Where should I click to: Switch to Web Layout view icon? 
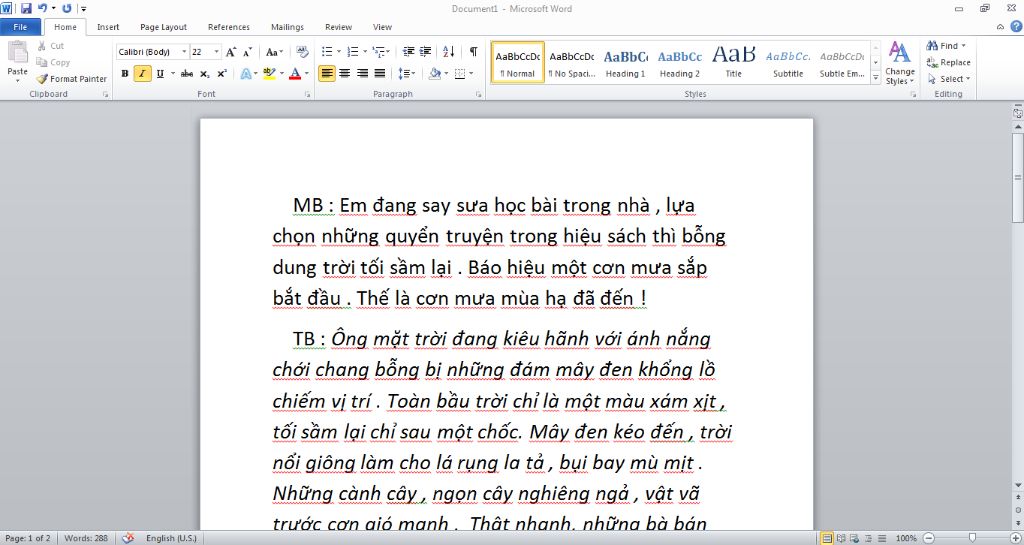(854, 538)
